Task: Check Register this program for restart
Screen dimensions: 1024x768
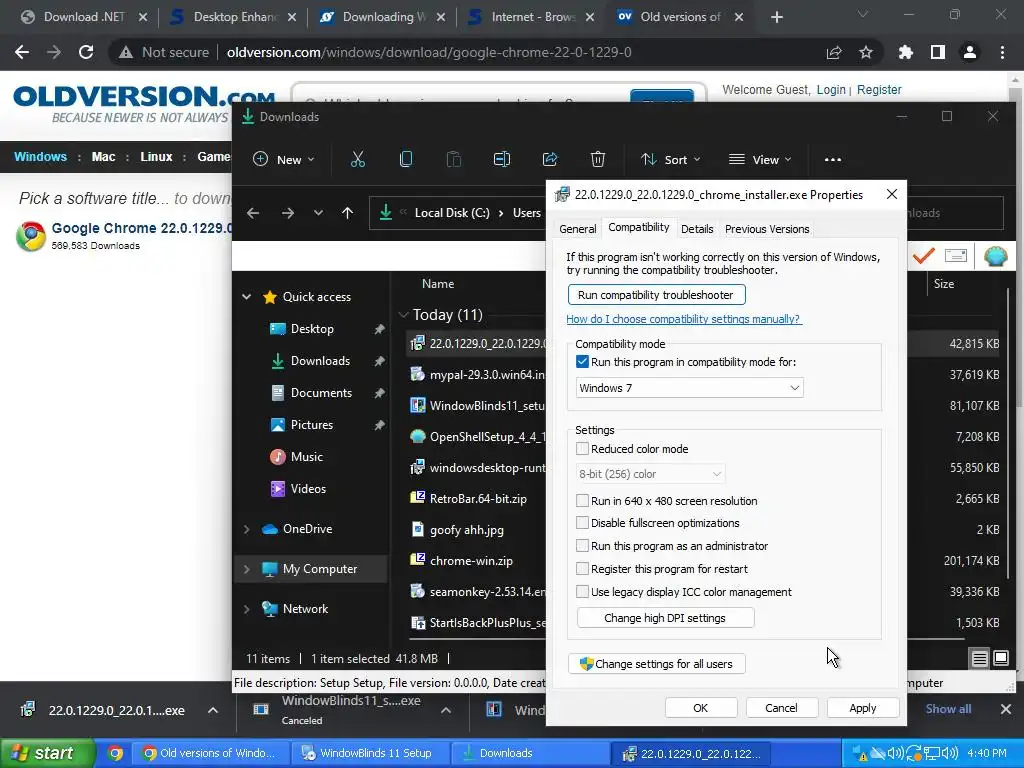Action: [x=582, y=569]
